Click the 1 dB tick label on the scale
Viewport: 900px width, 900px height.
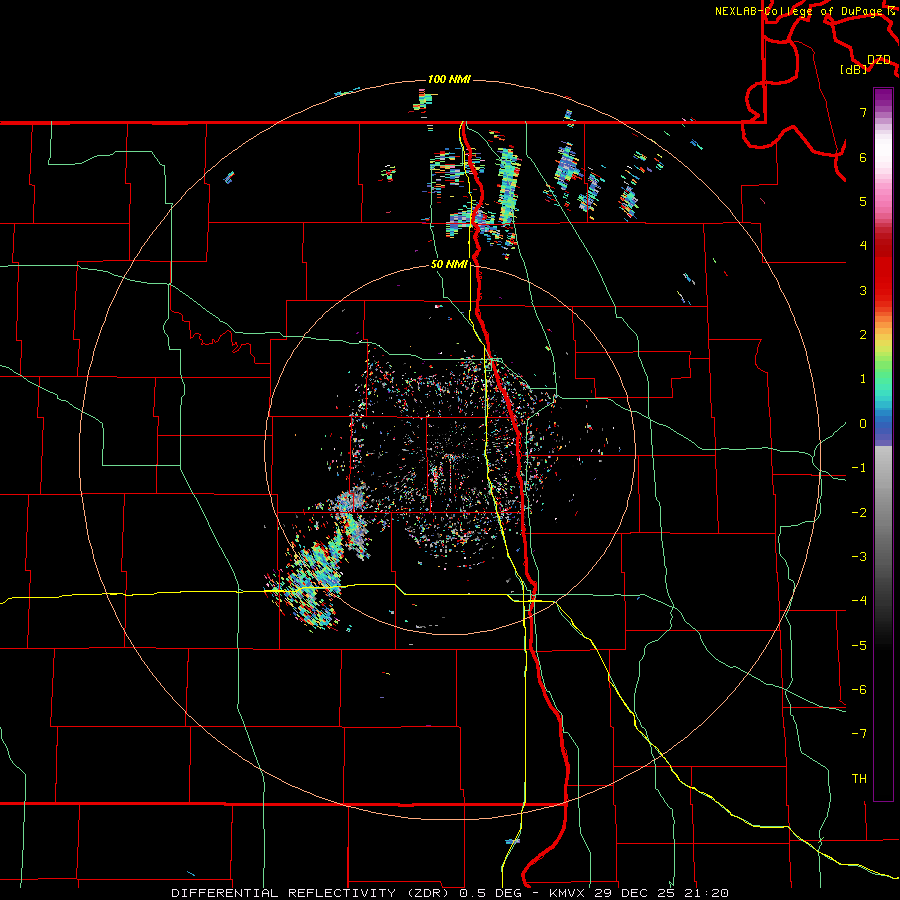(863, 379)
